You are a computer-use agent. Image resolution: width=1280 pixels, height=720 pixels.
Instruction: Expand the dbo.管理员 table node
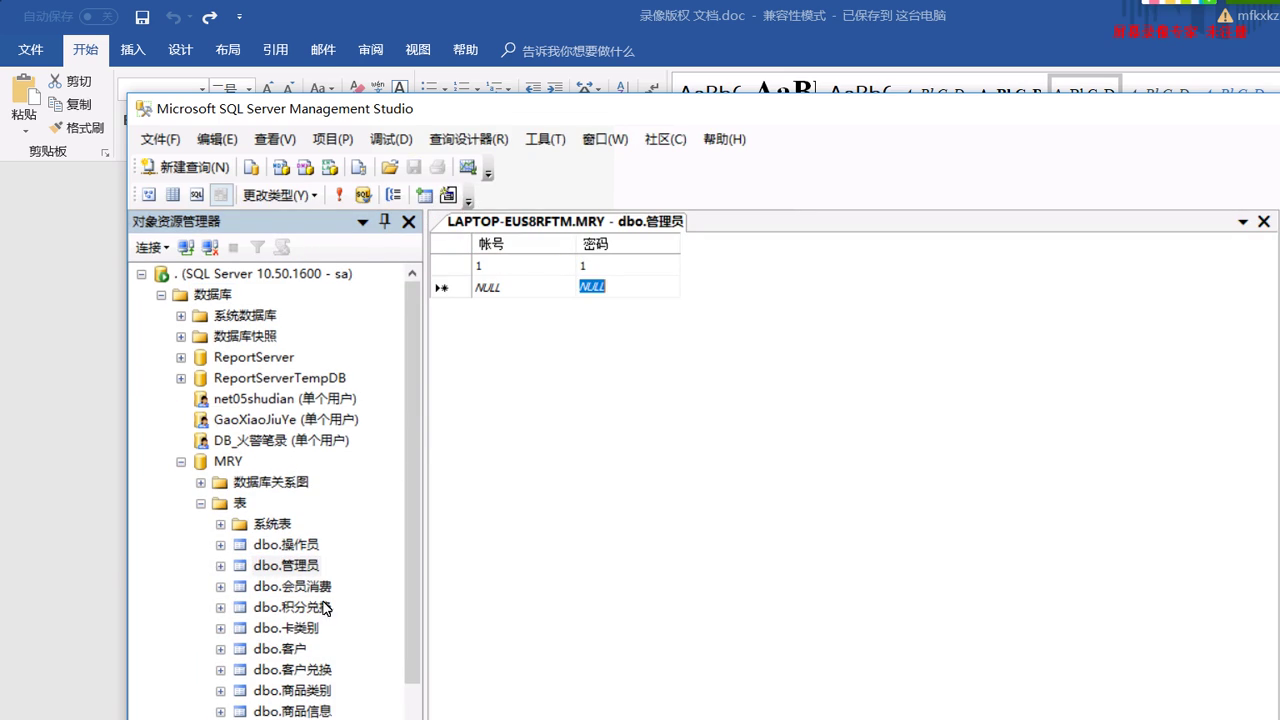point(221,566)
